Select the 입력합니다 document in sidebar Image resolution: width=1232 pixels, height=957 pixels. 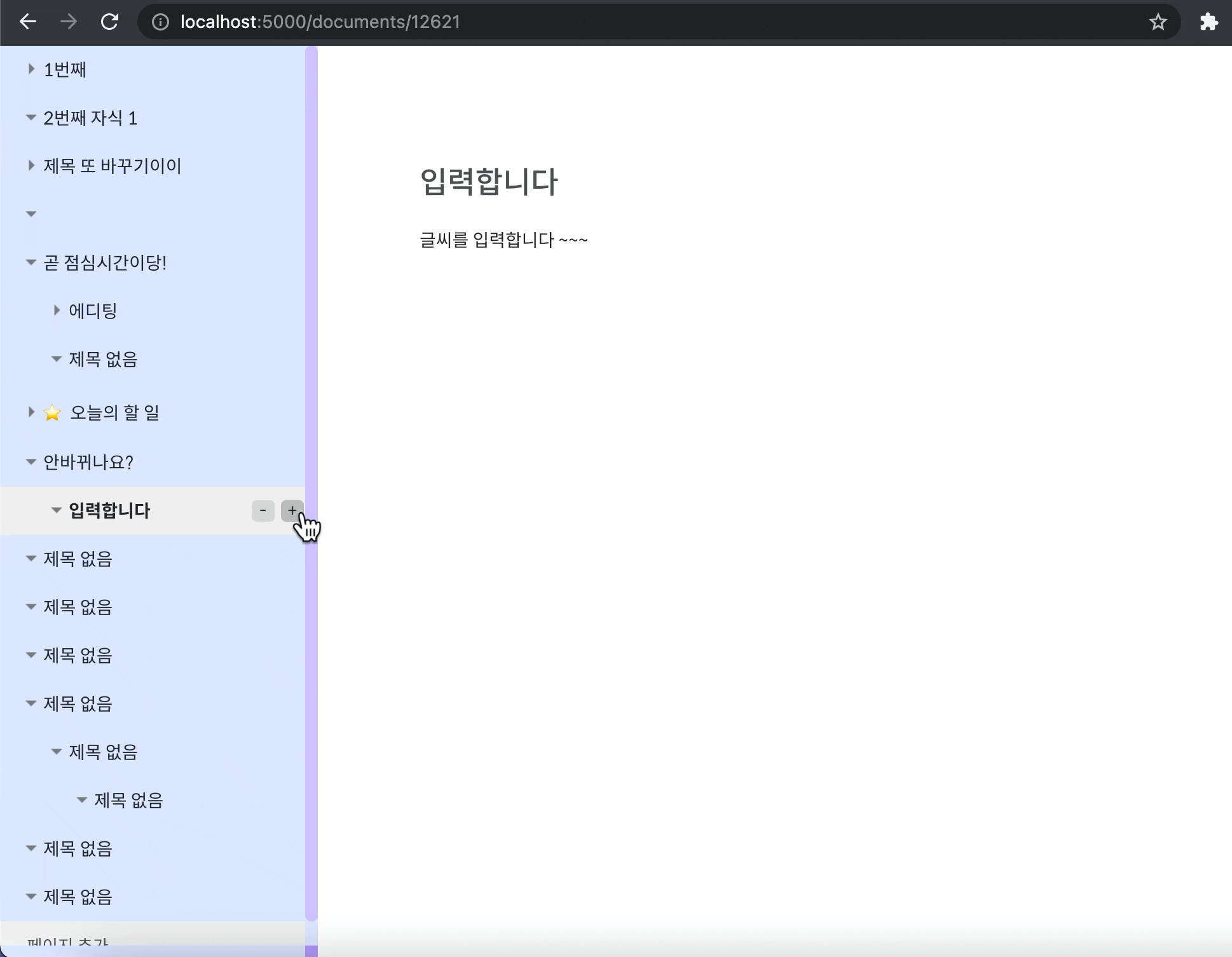coord(109,511)
